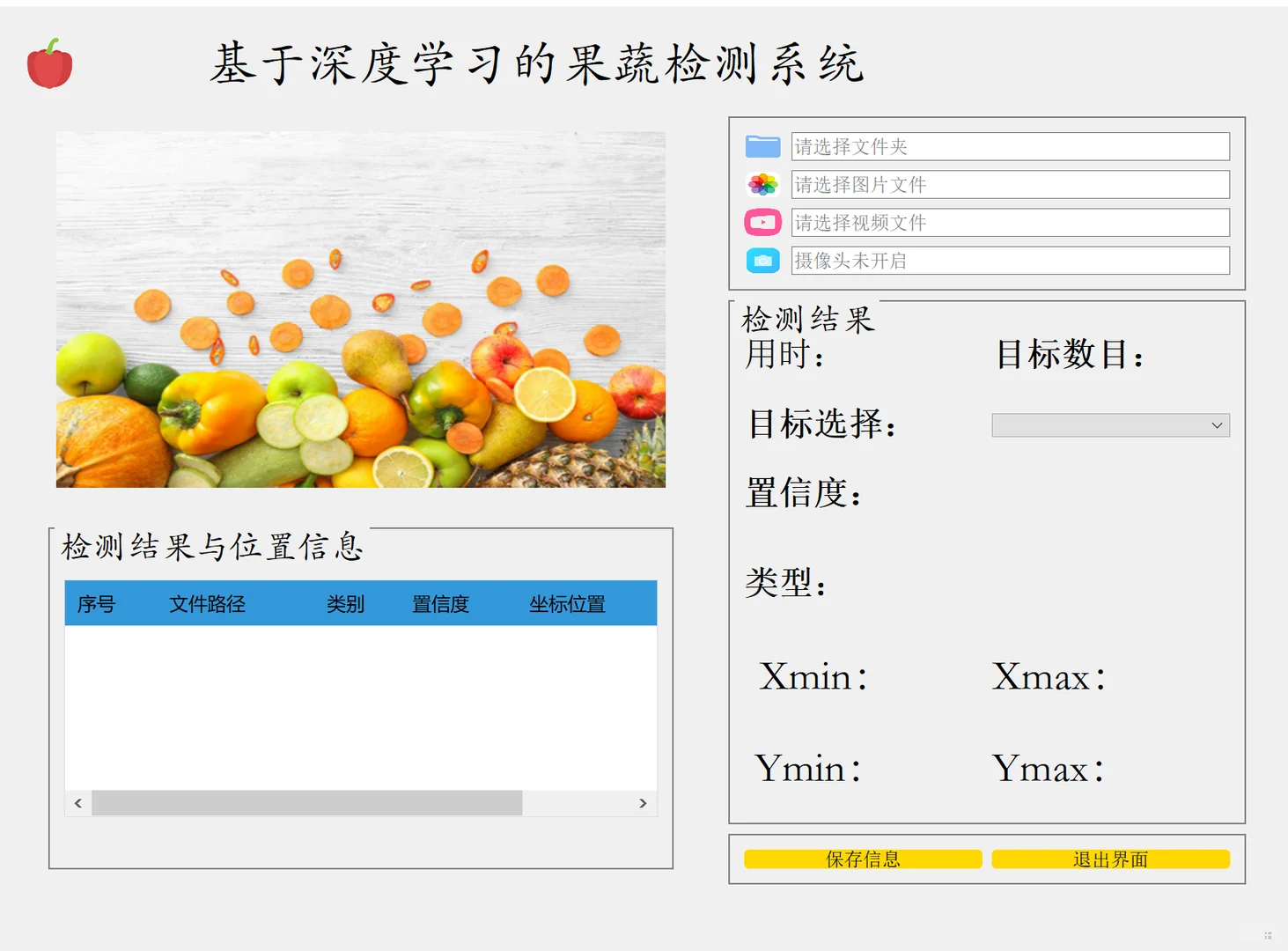1288x951 pixels.
Task: Click the left arrow of the table scrollbar
Action: (x=77, y=803)
